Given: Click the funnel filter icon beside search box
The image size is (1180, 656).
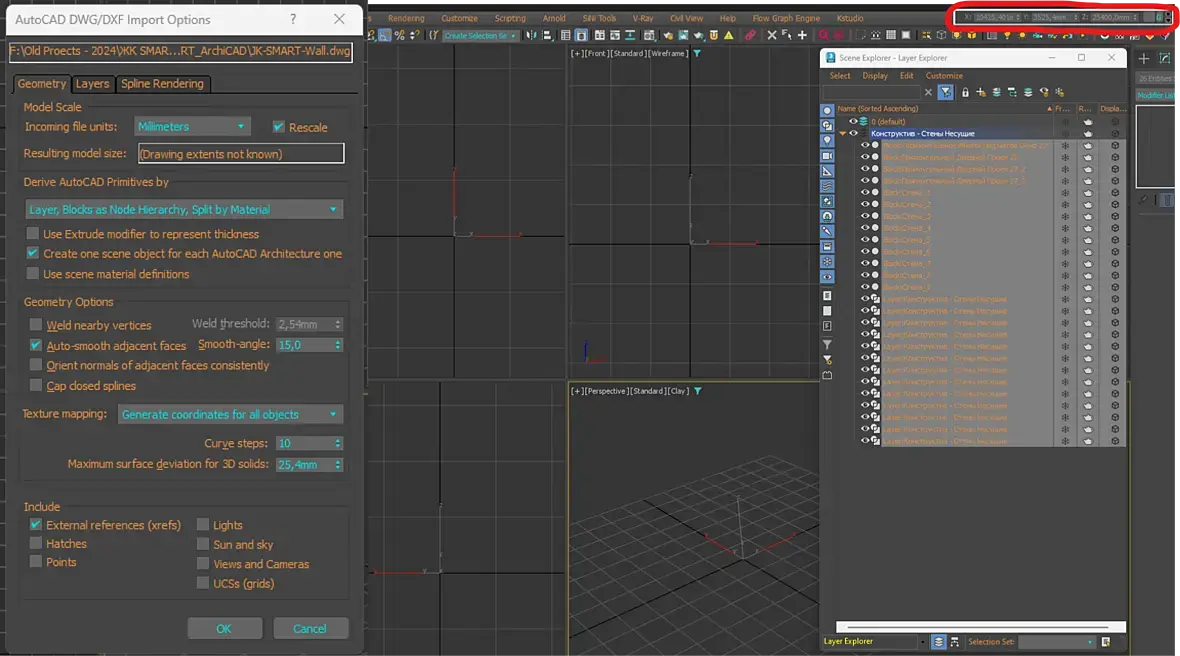Looking at the screenshot, I should pyautogui.click(x=945, y=92).
